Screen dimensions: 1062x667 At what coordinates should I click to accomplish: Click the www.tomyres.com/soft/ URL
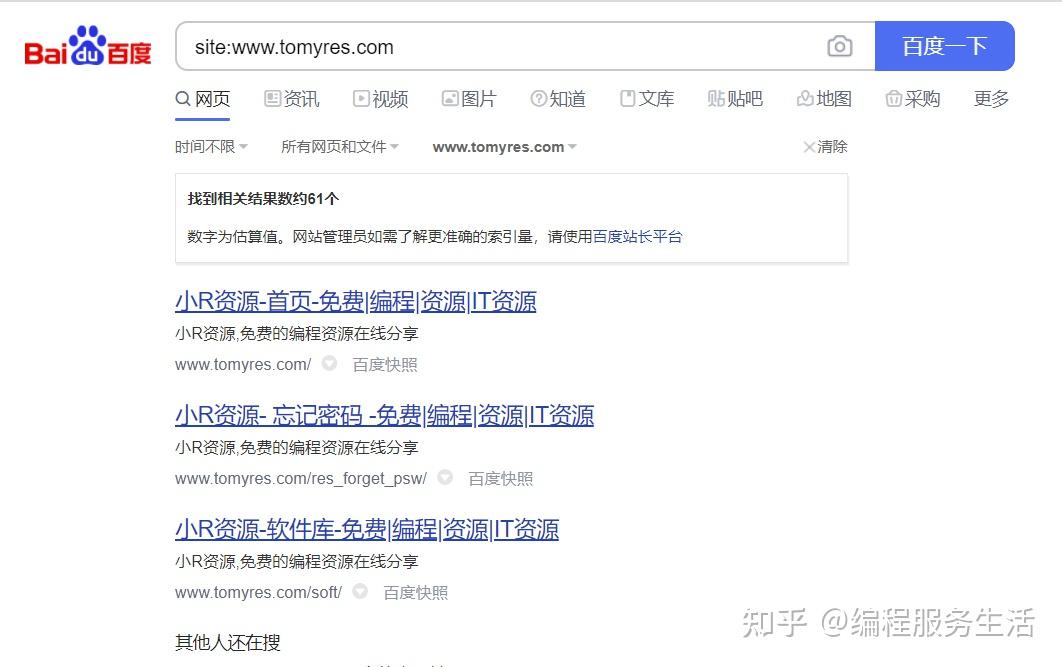pos(258,593)
